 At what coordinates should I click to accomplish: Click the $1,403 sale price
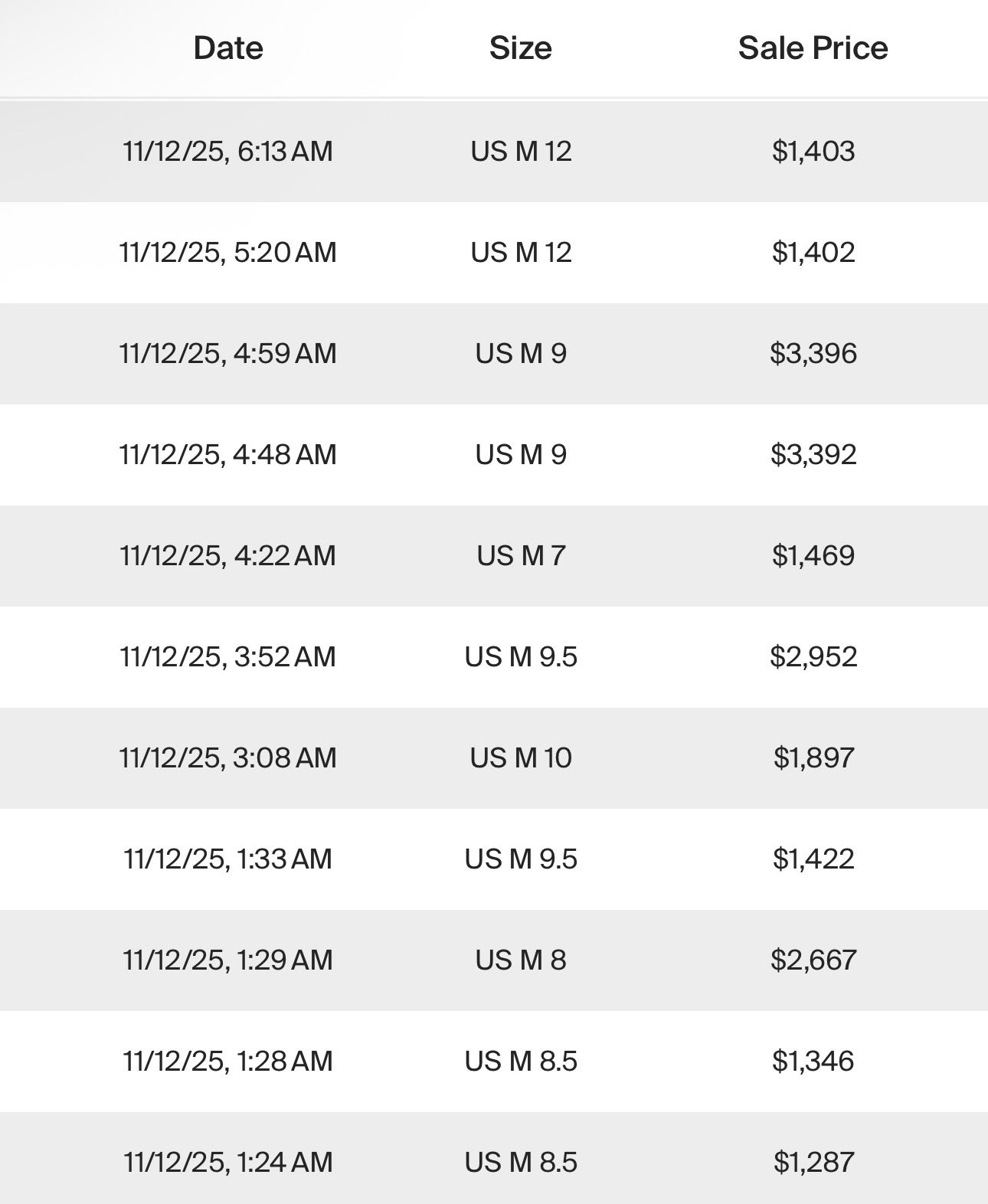813,151
